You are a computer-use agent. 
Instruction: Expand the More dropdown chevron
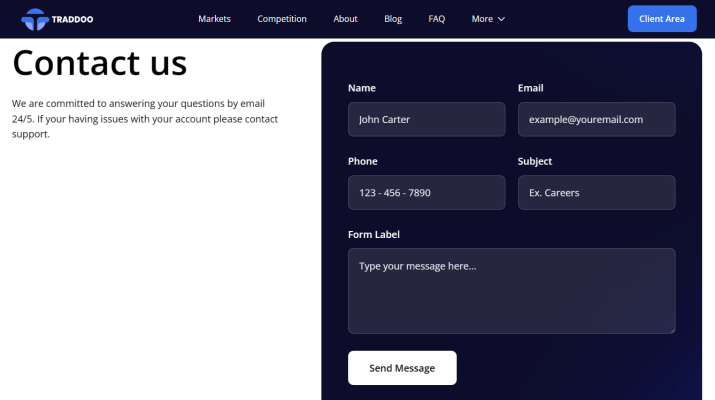point(501,19)
